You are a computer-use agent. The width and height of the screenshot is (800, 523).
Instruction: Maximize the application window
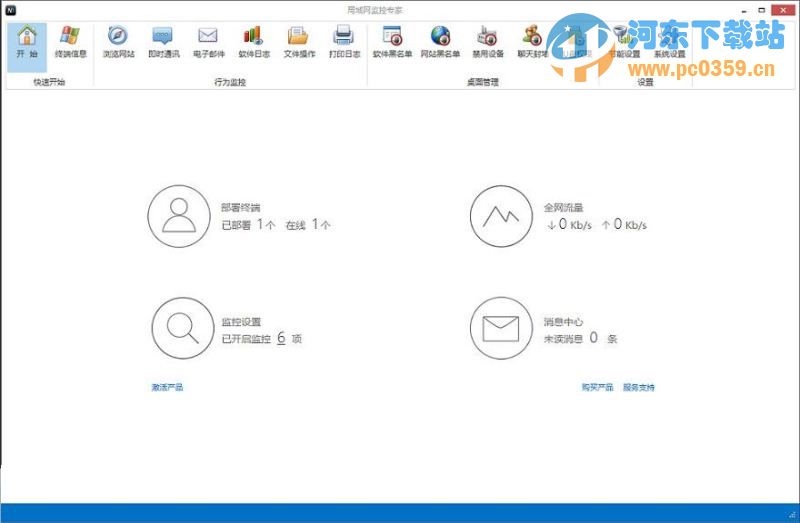coord(761,10)
